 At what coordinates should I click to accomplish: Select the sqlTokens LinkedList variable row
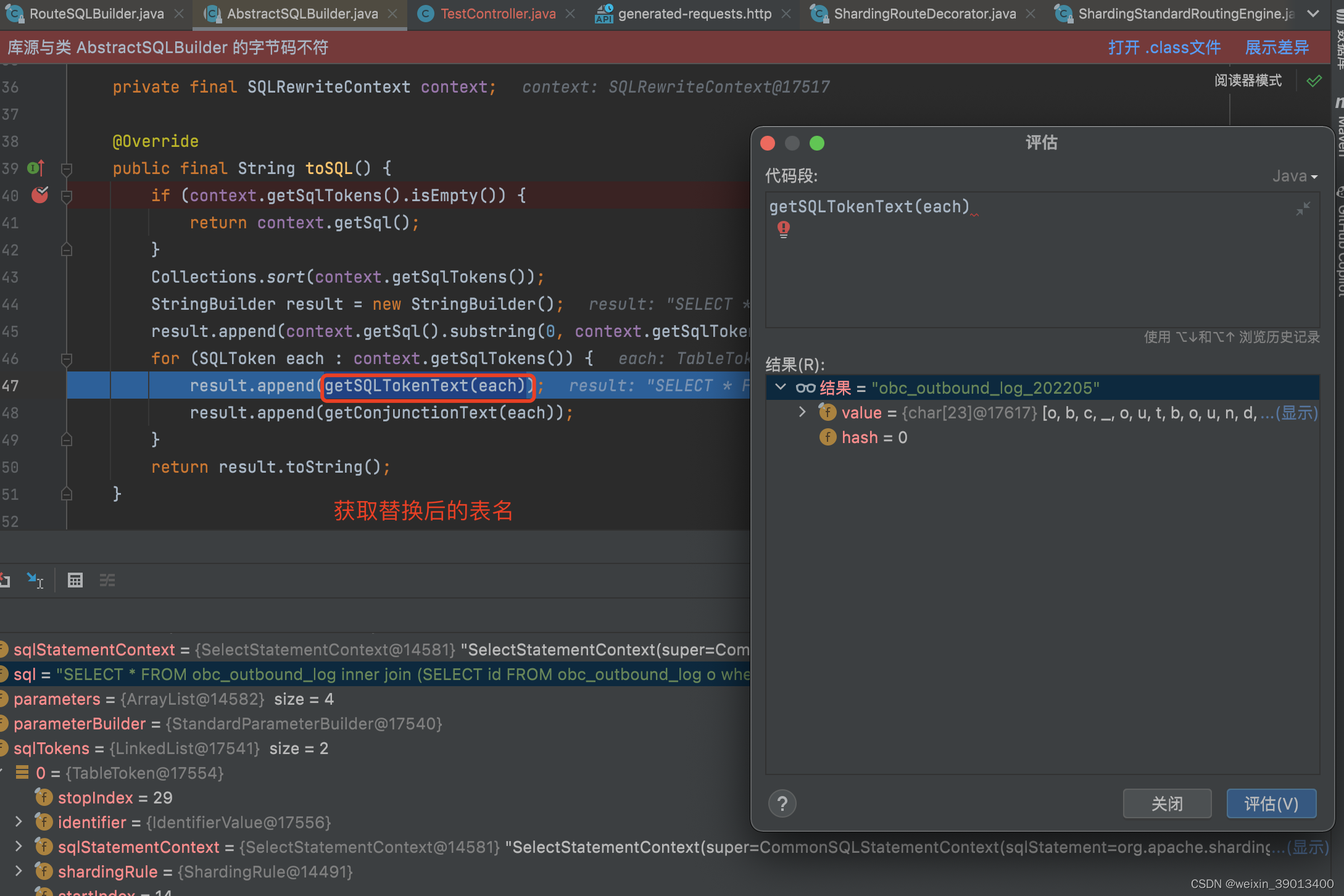click(375, 749)
